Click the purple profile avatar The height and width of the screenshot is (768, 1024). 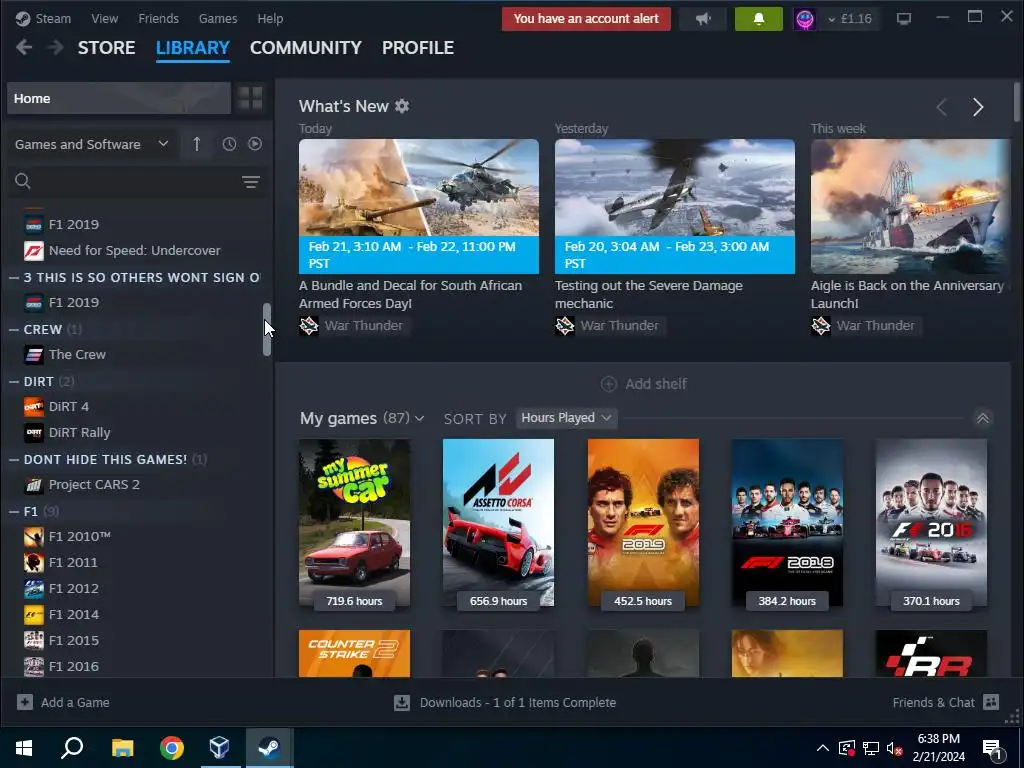[x=805, y=19]
